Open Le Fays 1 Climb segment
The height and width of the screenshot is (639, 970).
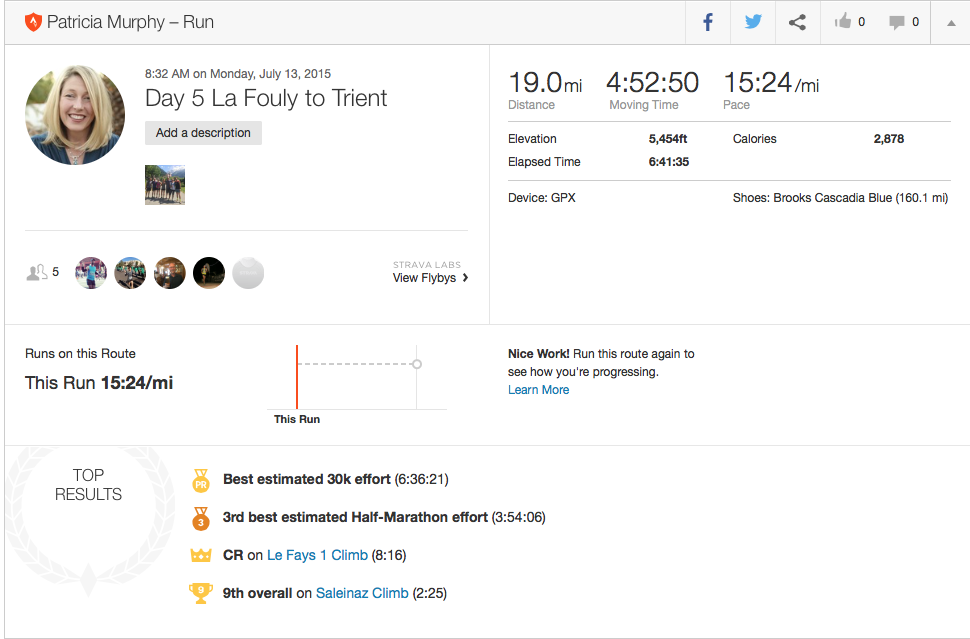pyautogui.click(x=317, y=555)
